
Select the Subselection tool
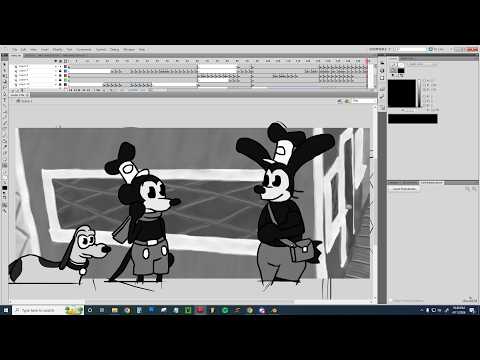pos(4,70)
